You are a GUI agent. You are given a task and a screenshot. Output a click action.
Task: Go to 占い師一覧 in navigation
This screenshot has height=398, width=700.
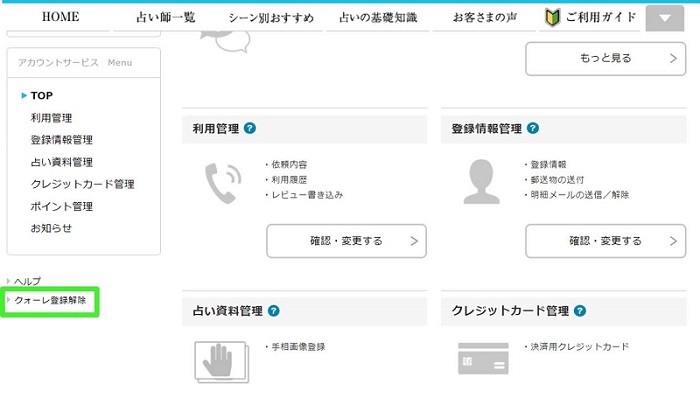tap(166, 17)
